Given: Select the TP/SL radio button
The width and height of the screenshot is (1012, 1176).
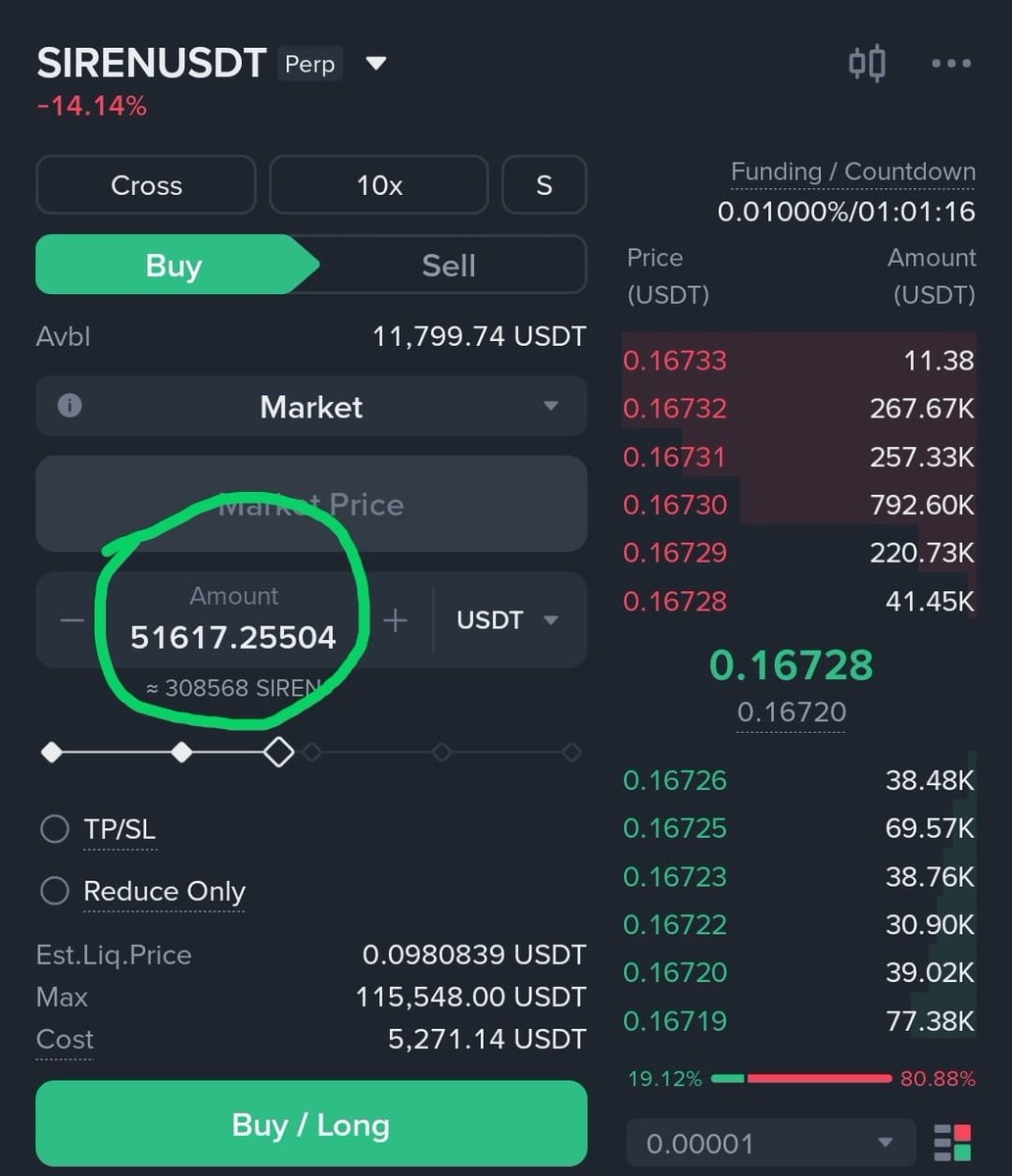Looking at the screenshot, I should [55, 828].
